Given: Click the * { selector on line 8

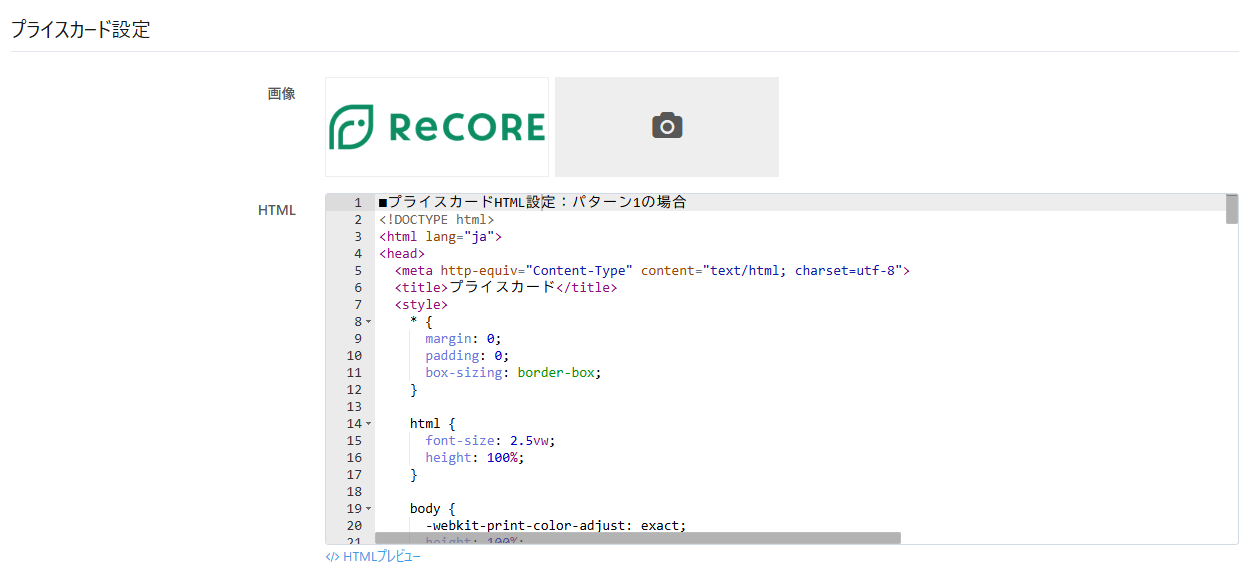Looking at the screenshot, I should pos(421,321).
